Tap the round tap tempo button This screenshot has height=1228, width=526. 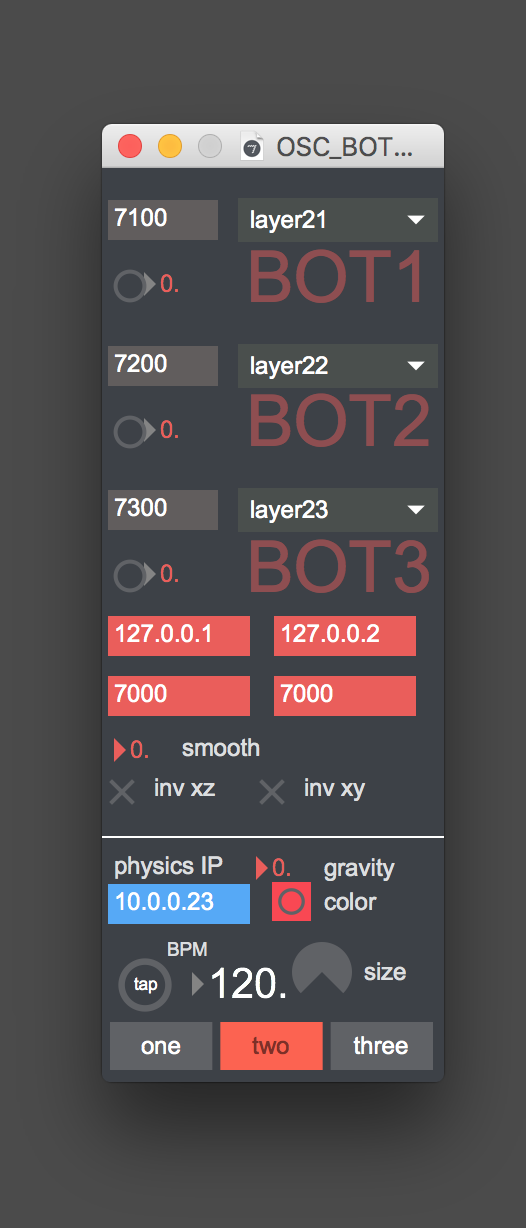click(145, 984)
